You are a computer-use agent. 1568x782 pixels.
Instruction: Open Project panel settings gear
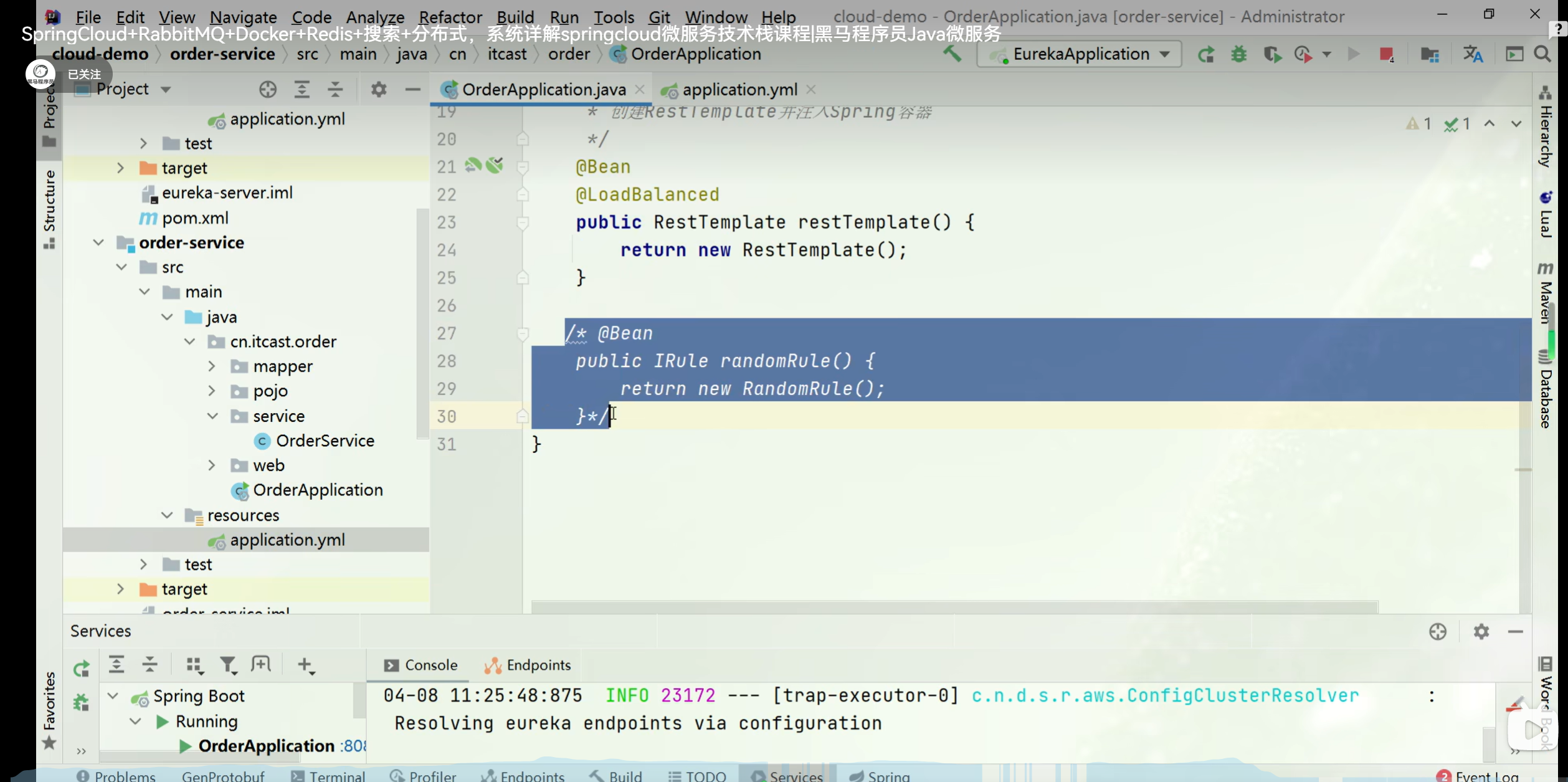point(378,90)
